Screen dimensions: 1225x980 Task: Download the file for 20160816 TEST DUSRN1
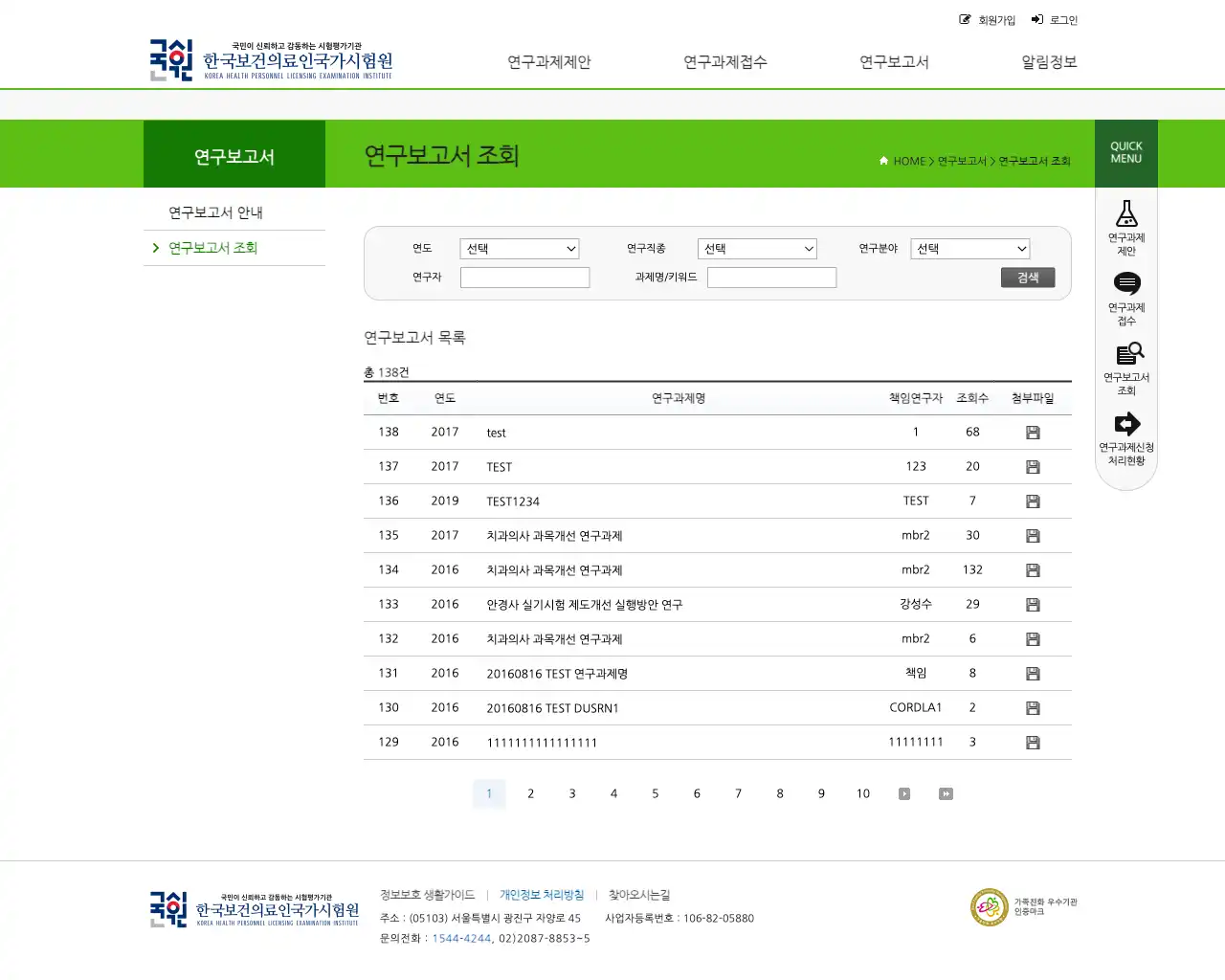(x=1033, y=708)
